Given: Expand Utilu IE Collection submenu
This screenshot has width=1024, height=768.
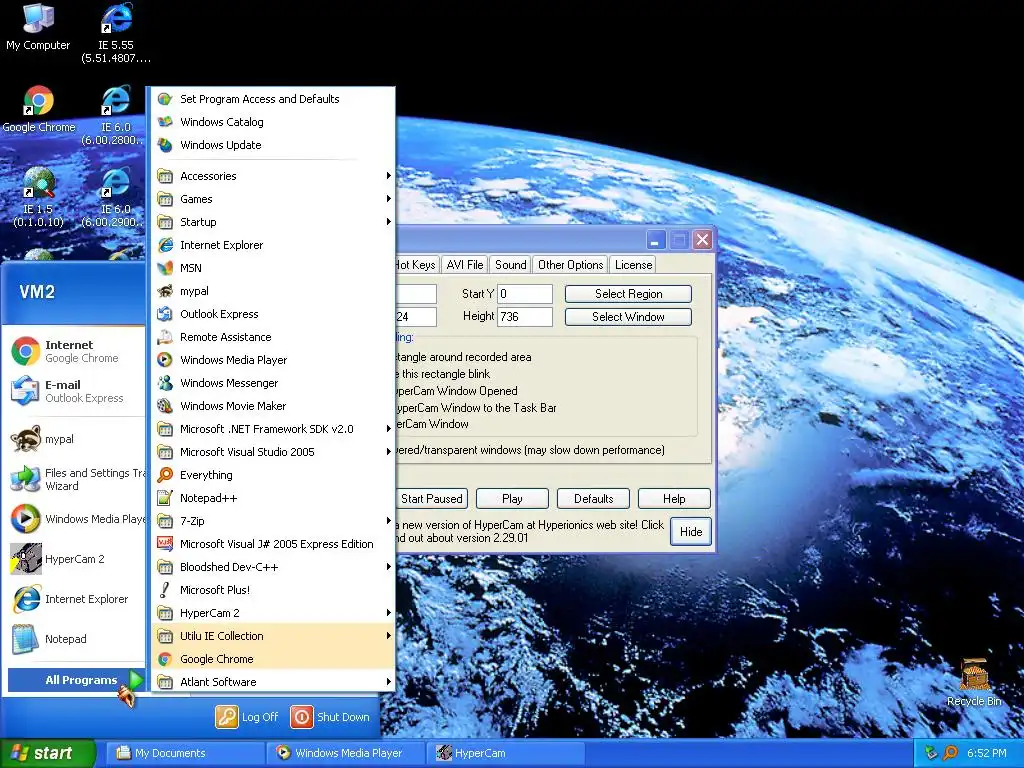Looking at the screenshot, I should (273, 636).
